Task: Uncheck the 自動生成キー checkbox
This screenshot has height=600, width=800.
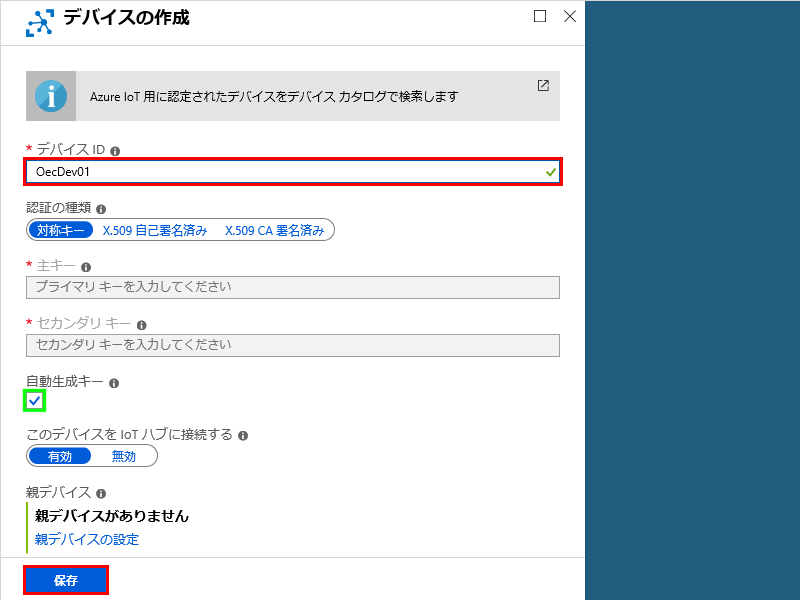Action: 35,401
